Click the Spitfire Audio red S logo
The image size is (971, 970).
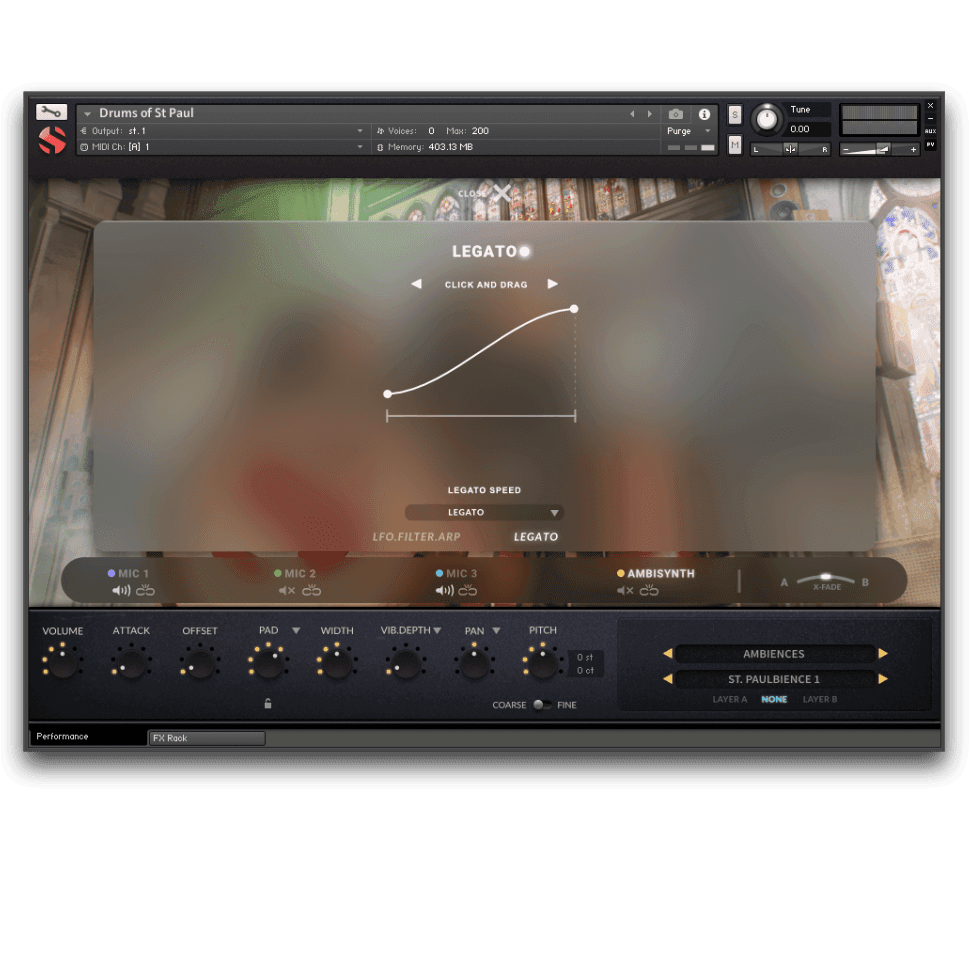[52, 141]
